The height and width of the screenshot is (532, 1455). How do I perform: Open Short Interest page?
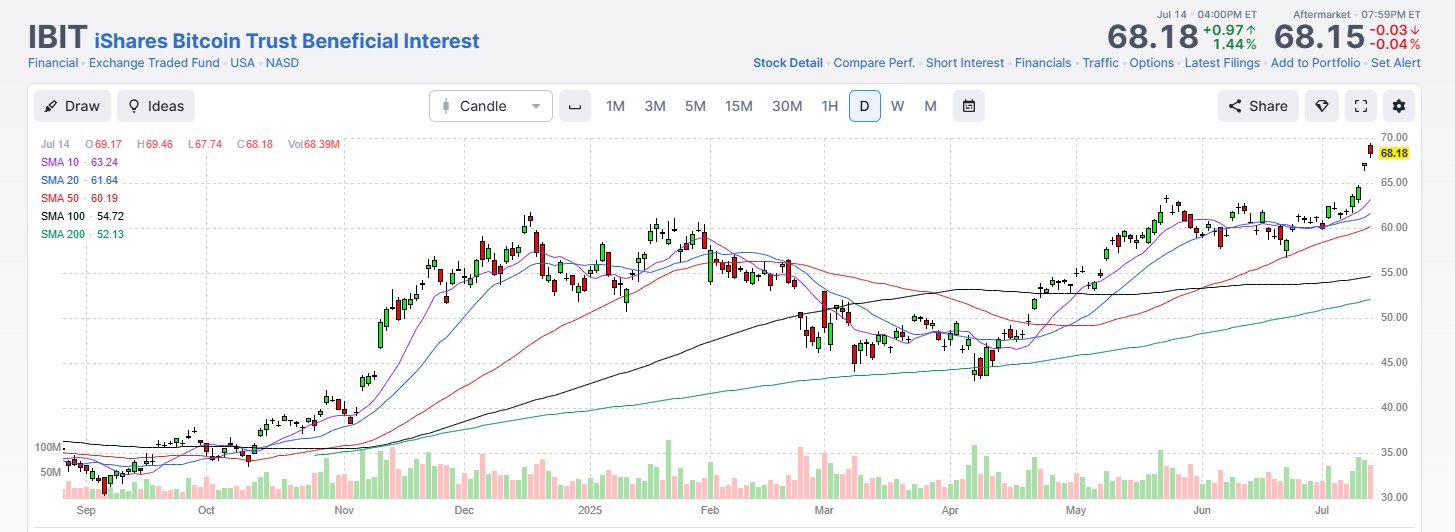click(x=965, y=63)
